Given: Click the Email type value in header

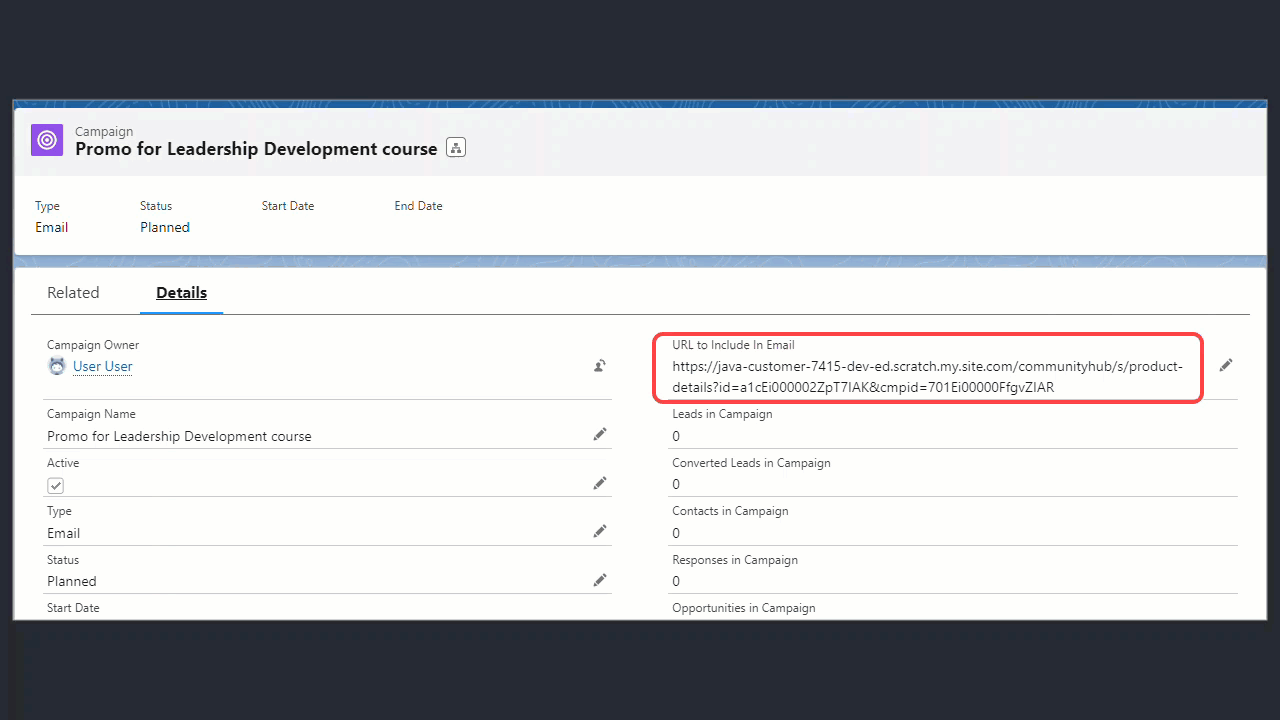Looking at the screenshot, I should tap(52, 227).
